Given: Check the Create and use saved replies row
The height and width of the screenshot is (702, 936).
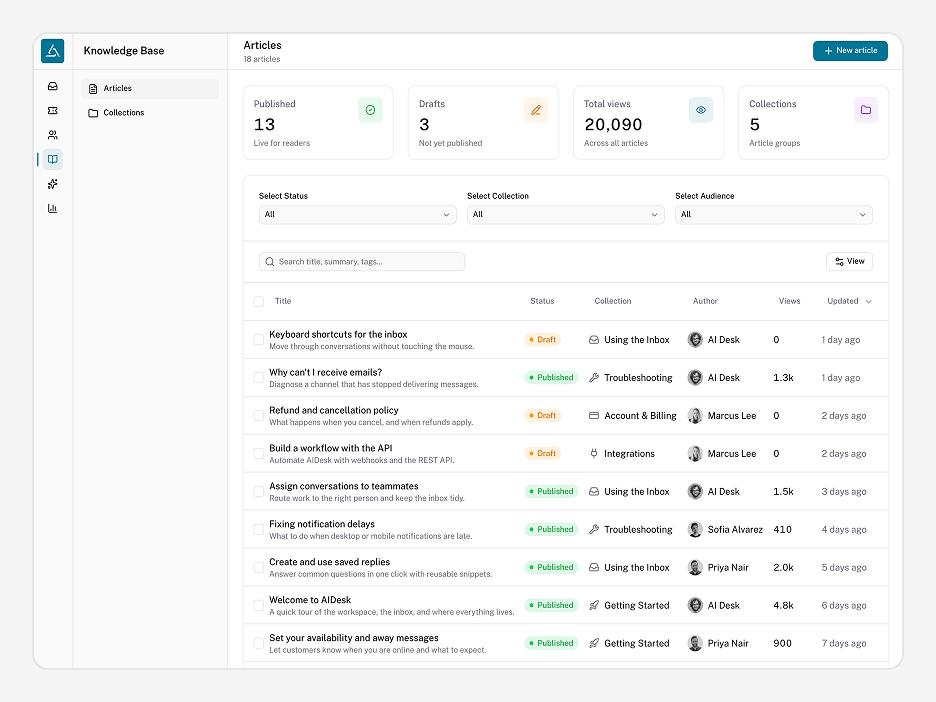Looking at the screenshot, I should point(259,567).
